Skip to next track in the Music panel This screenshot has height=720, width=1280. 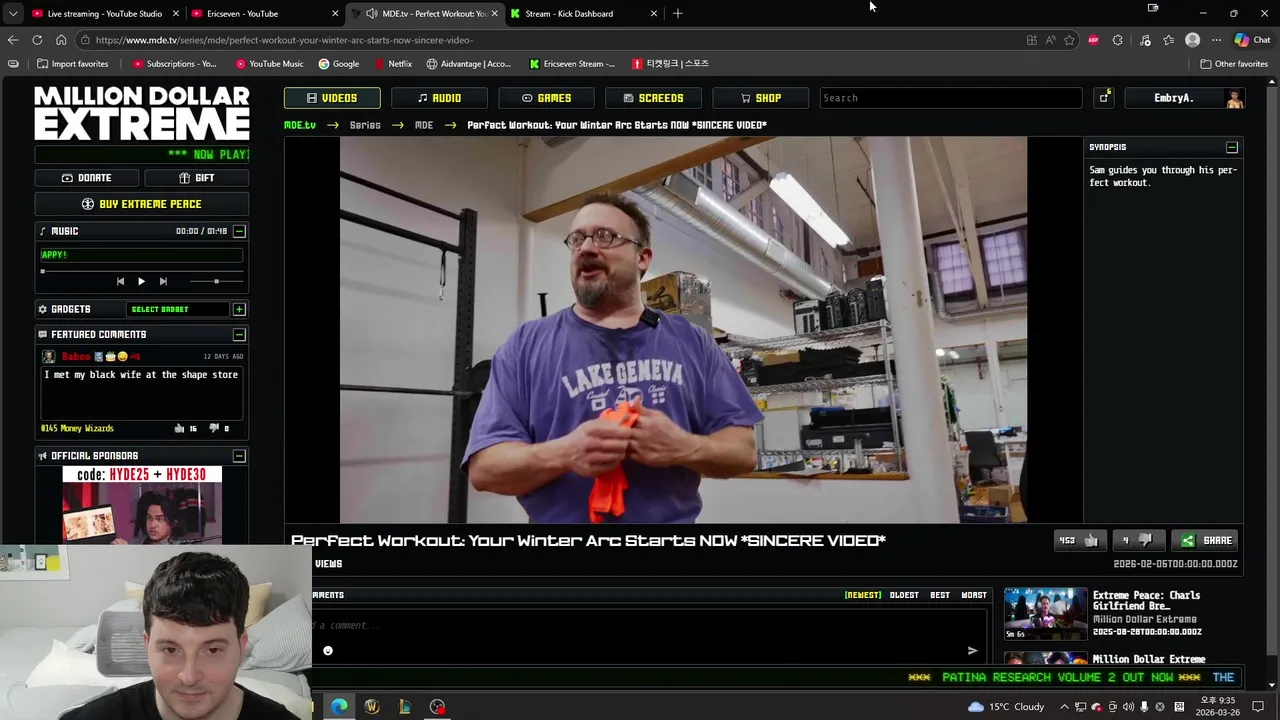coord(163,282)
